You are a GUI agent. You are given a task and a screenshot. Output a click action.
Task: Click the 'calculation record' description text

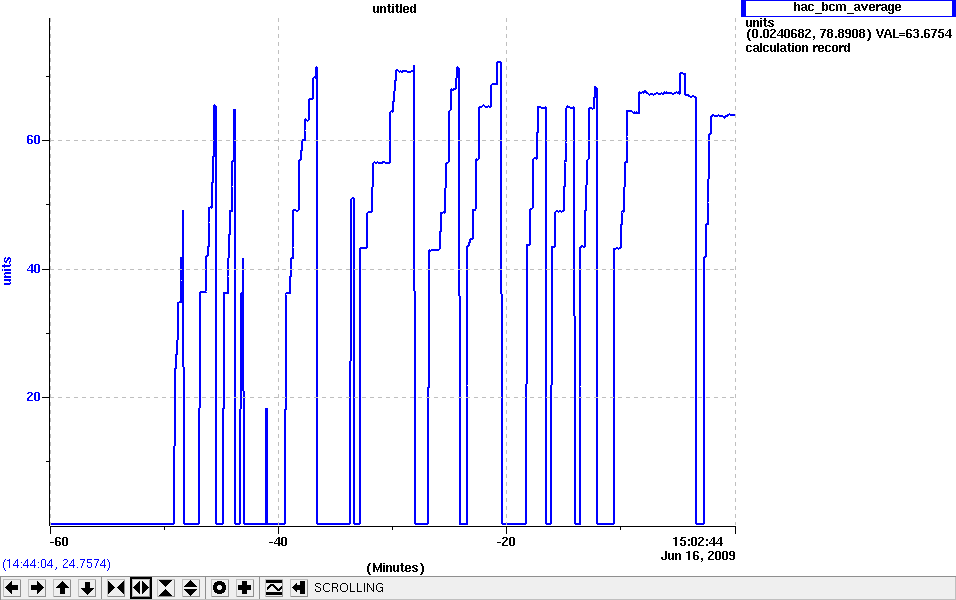(797, 48)
